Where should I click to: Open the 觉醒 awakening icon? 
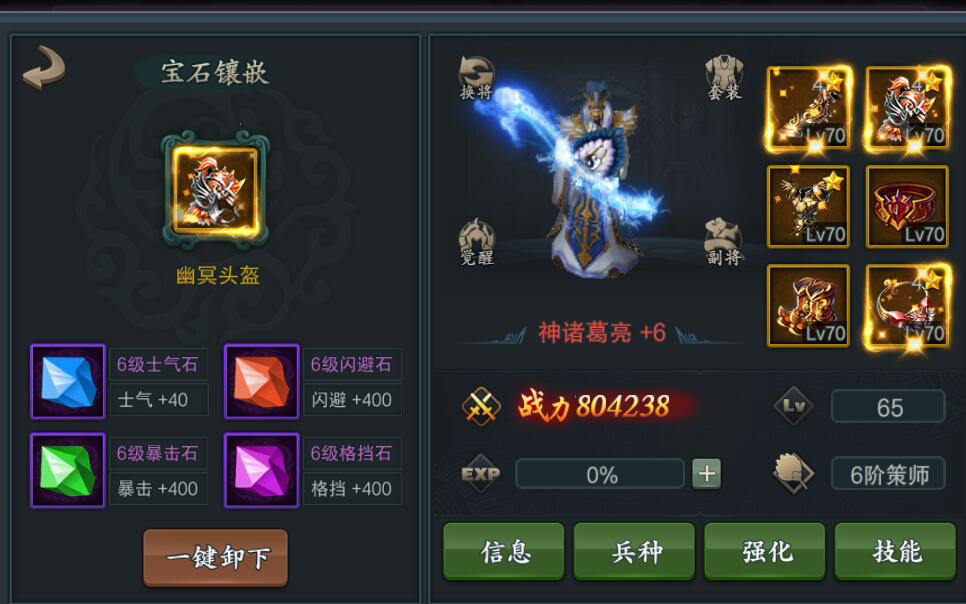476,242
